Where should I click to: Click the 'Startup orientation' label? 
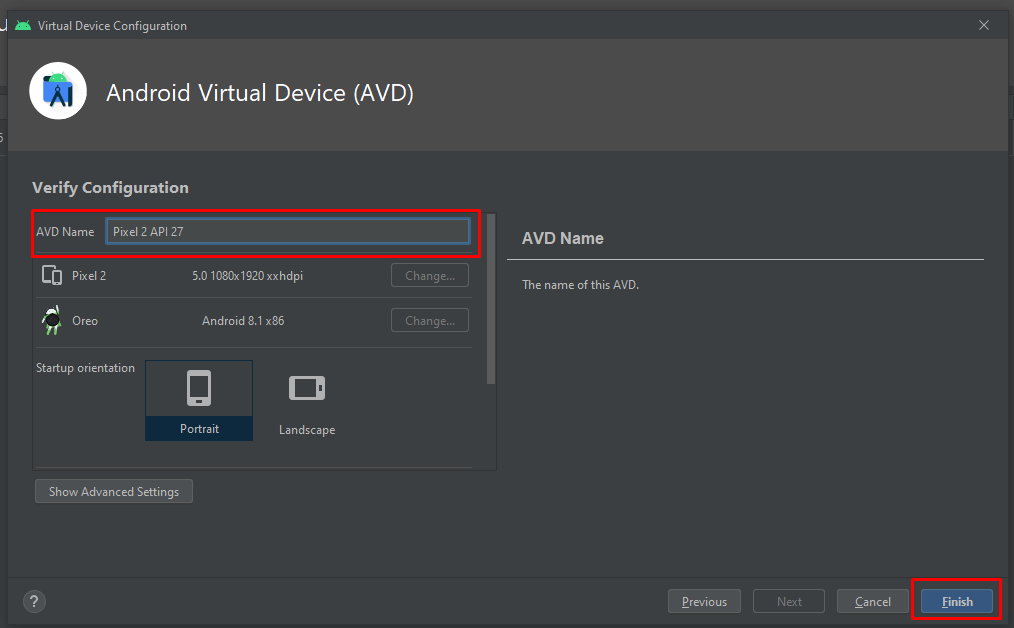point(85,367)
